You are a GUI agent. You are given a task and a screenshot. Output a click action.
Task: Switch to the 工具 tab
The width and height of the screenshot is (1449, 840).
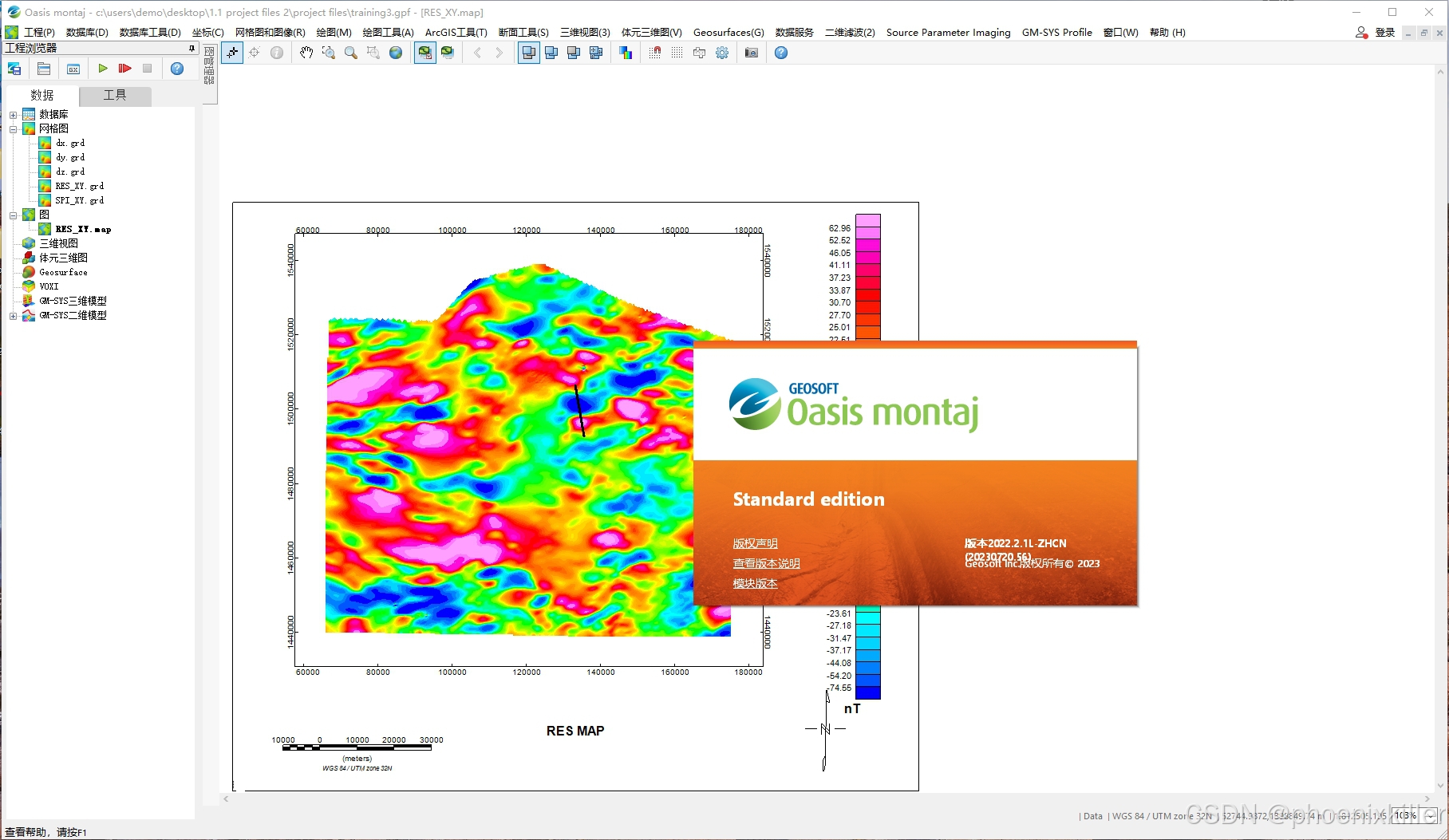pos(114,94)
